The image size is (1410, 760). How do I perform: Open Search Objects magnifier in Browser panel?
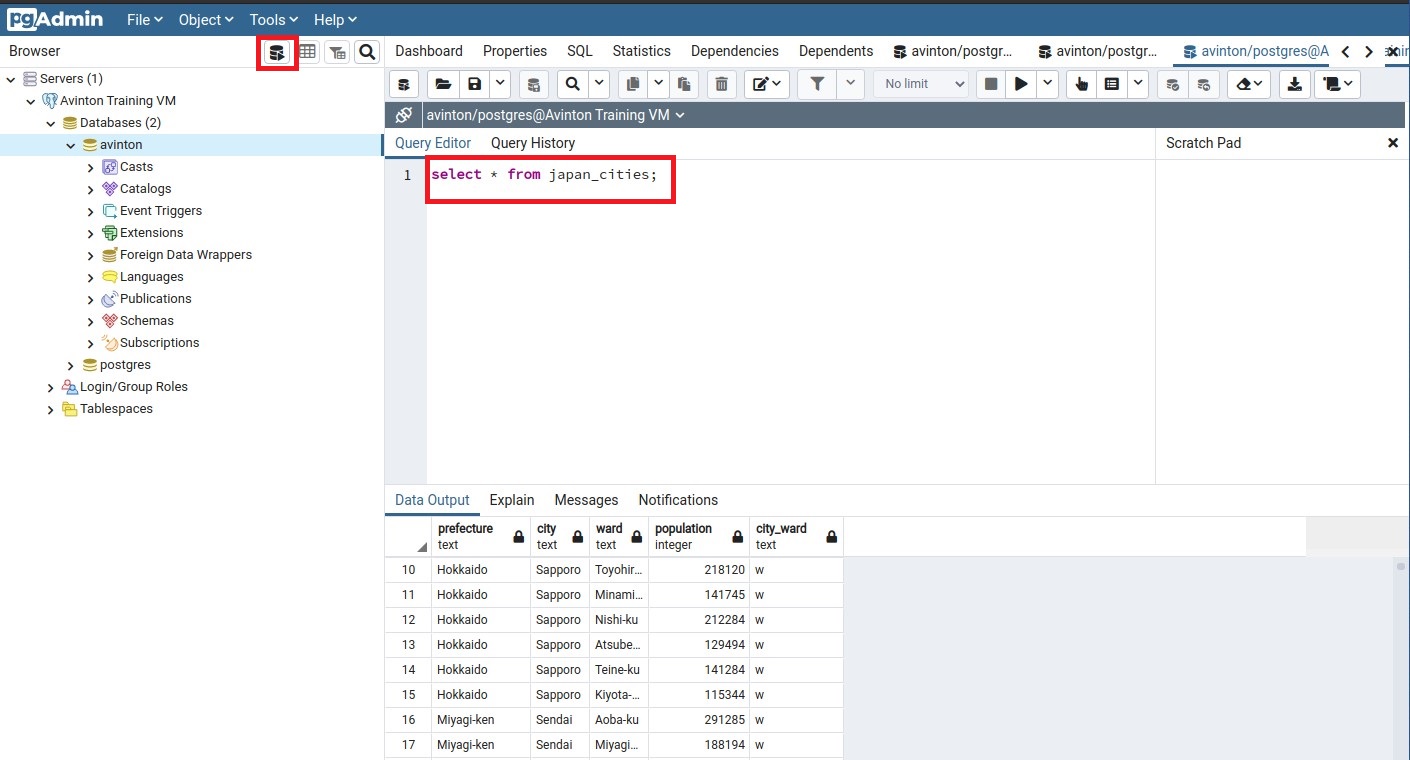pyautogui.click(x=368, y=52)
